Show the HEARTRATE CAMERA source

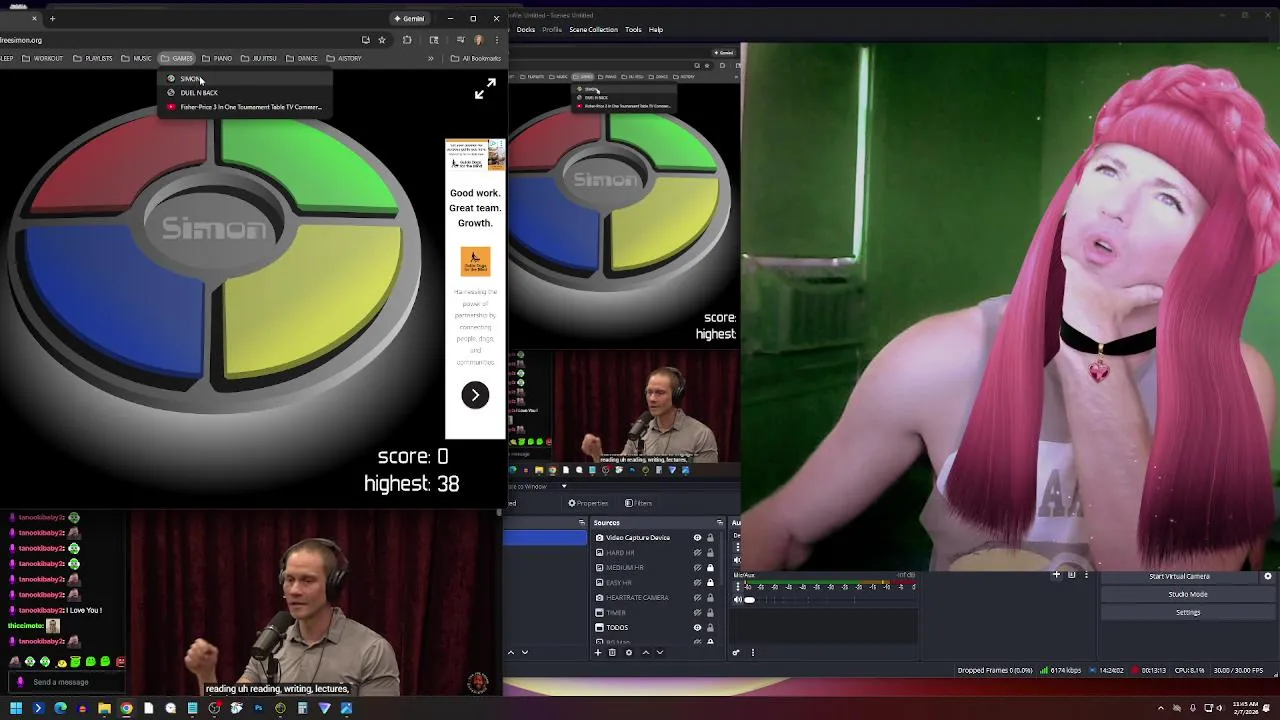coord(697,598)
